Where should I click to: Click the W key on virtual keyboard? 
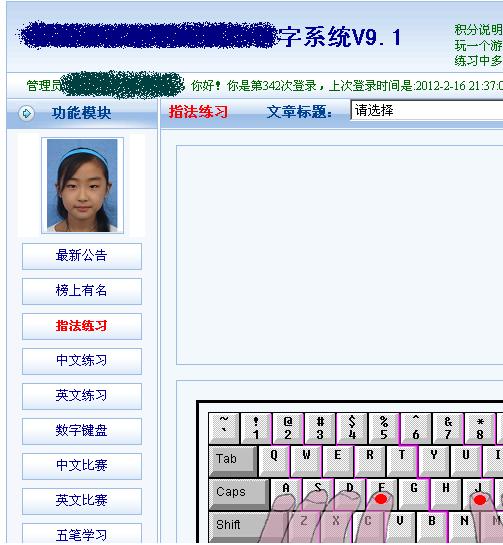[x=306, y=461]
